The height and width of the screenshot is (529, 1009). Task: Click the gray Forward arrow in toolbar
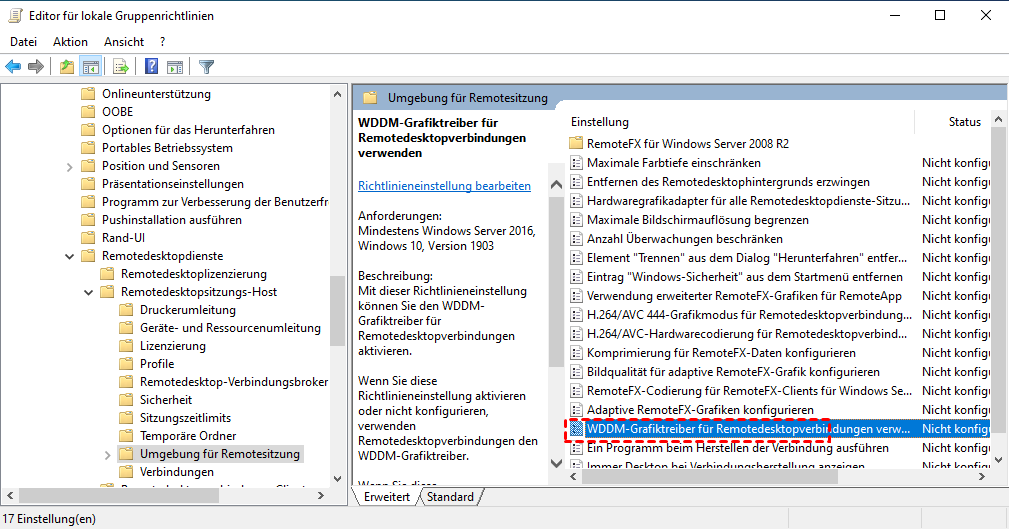click(x=36, y=67)
